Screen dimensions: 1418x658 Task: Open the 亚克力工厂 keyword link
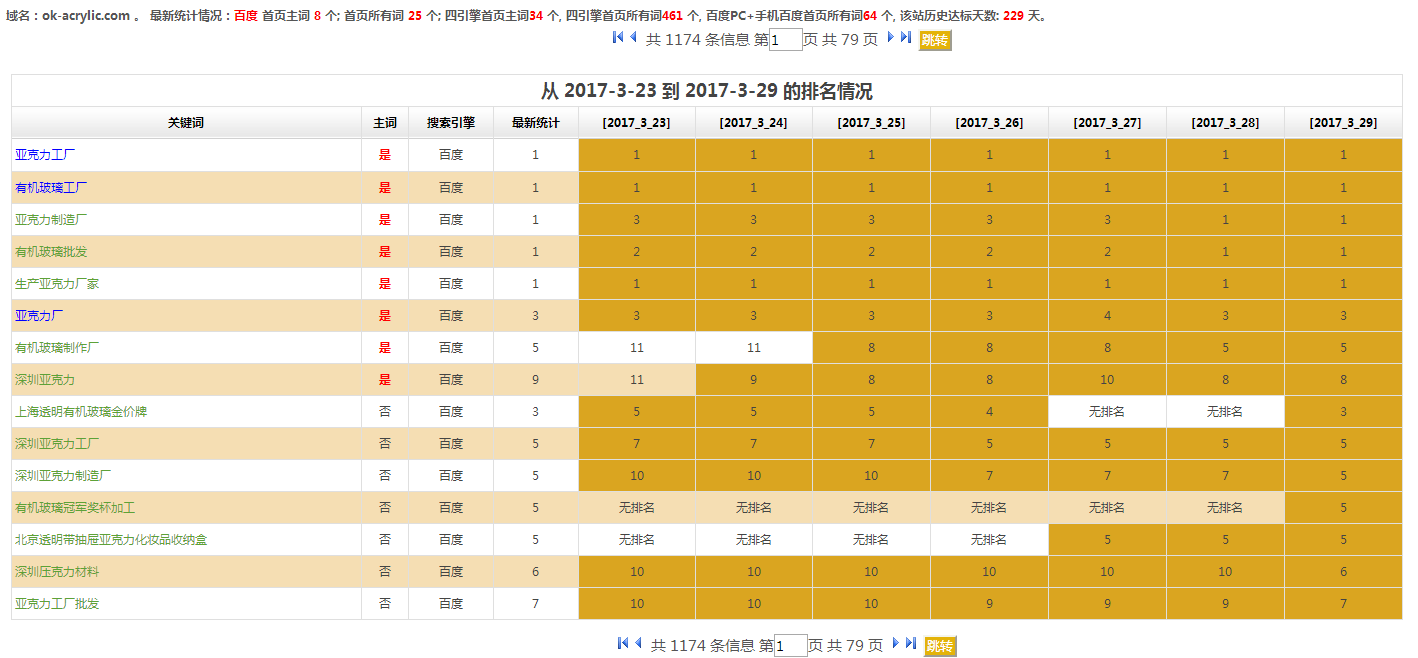45,155
